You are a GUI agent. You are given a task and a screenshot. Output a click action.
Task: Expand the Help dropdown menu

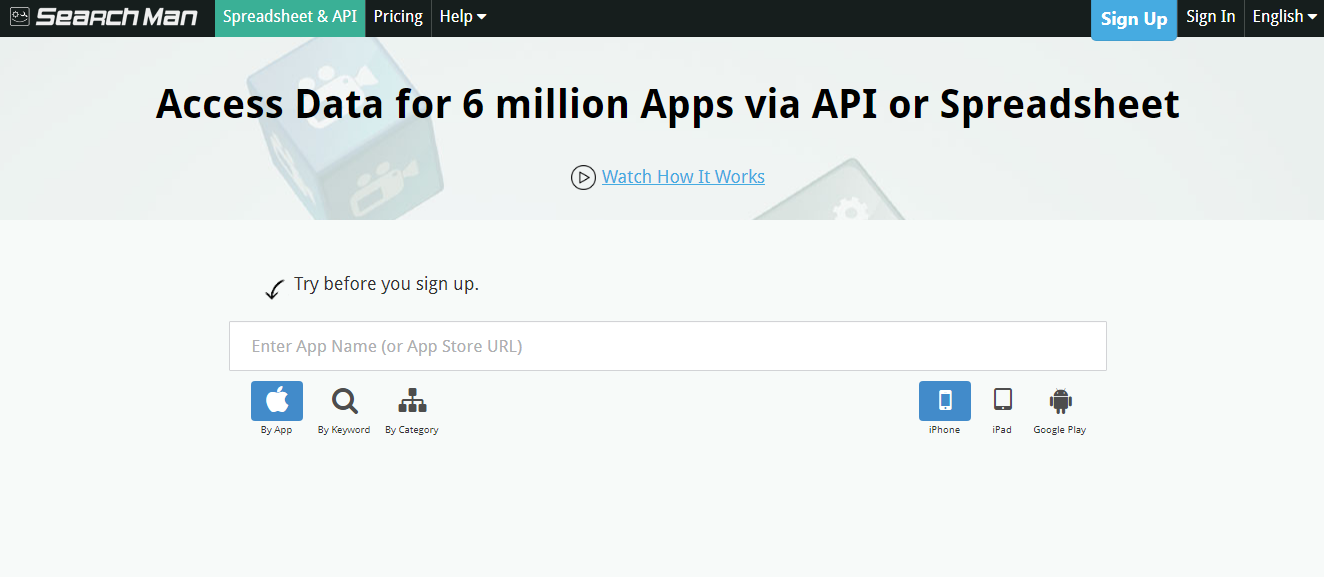click(x=463, y=17)
